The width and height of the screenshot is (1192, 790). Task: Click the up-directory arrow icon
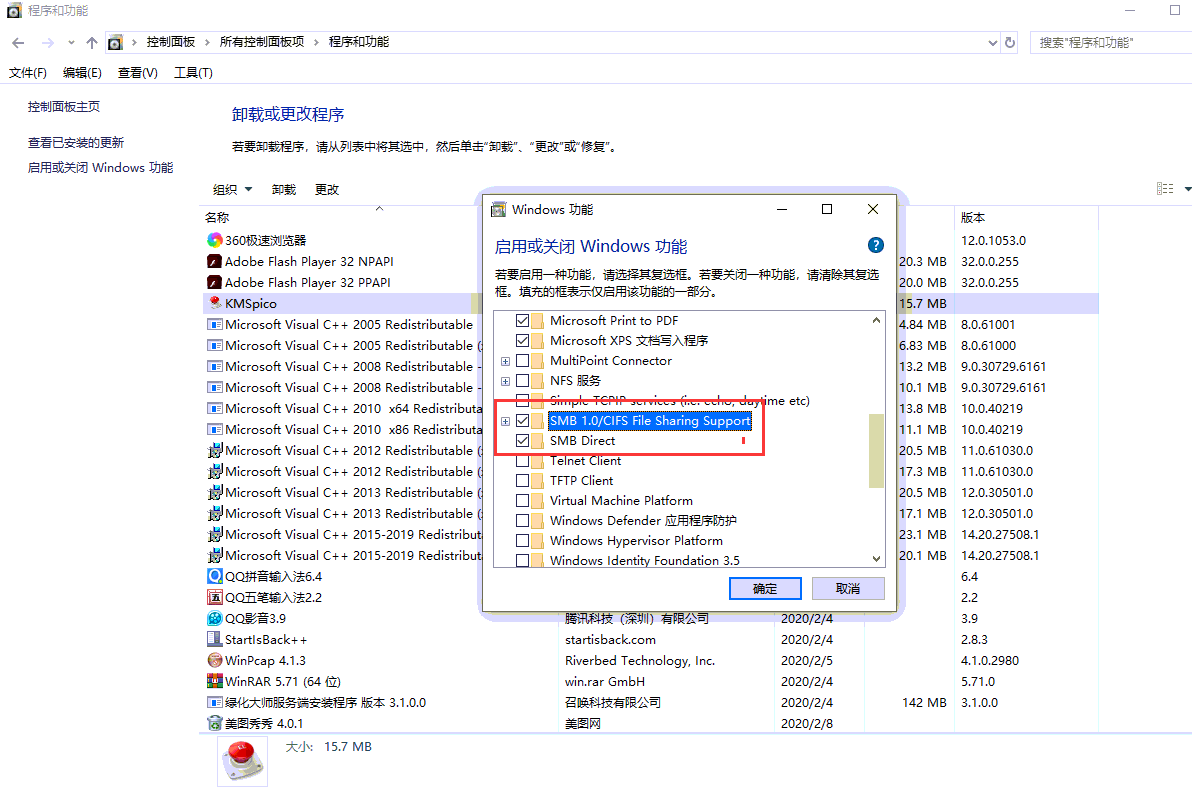pyautogui.click(x=92, y=43)
